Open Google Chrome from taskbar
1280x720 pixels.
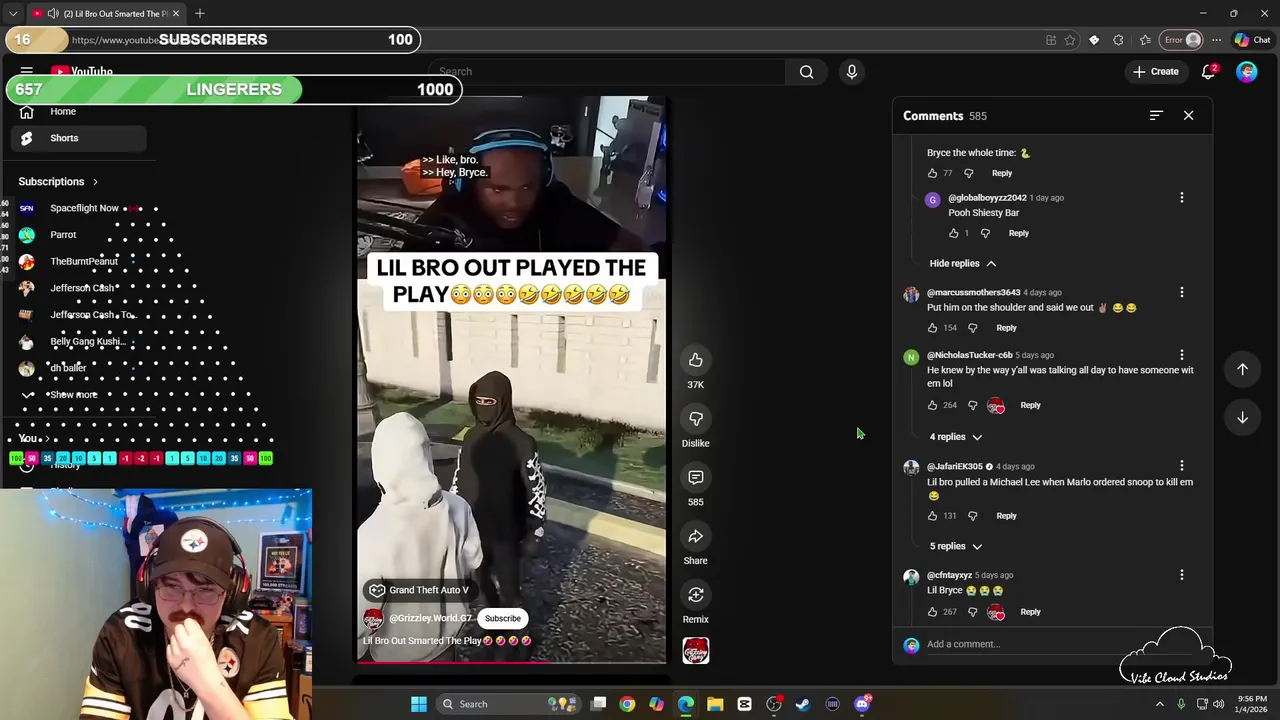(627, 704)
